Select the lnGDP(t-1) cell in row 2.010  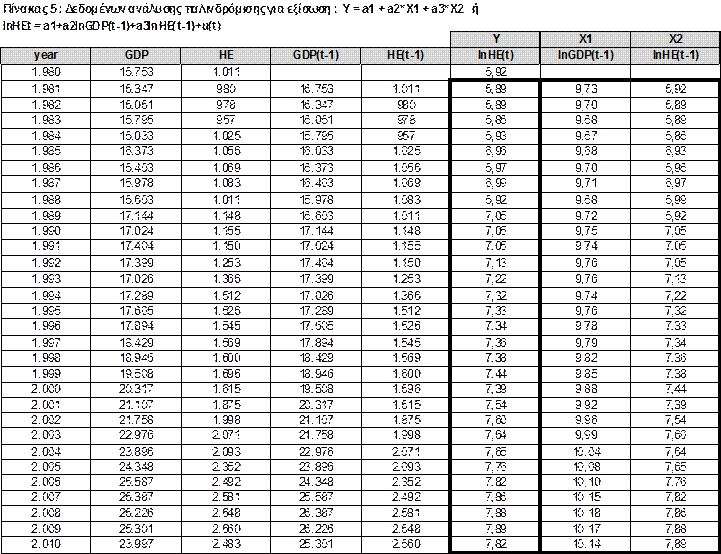pos(585,544)
